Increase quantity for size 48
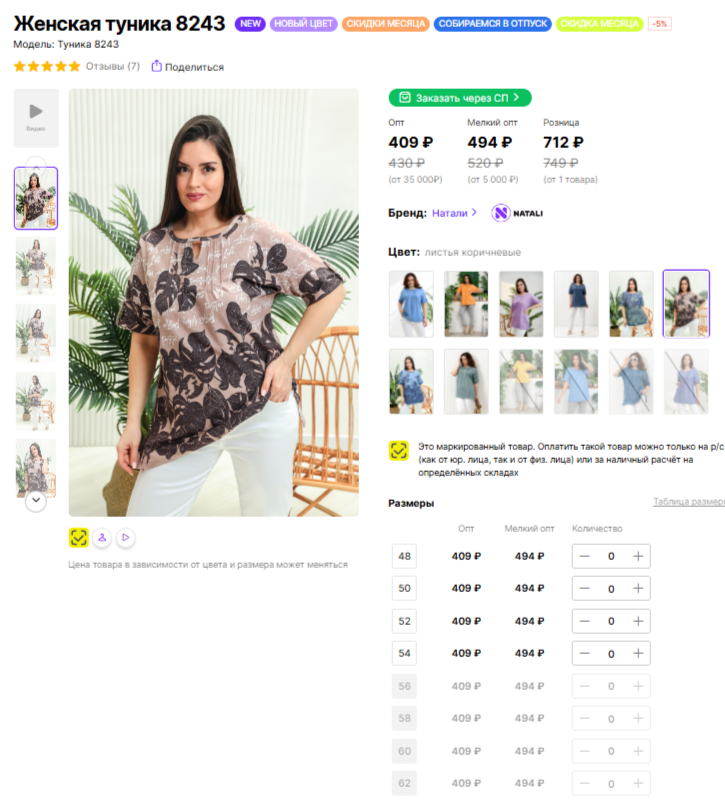725x801 pixels. [x=638, y=556]
